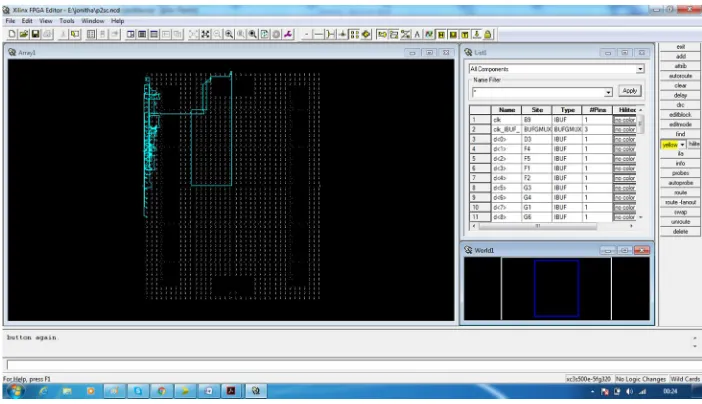702x404 pixels.
Task: Click the xc3s500e device status bar entry
Action: point(589,379)
